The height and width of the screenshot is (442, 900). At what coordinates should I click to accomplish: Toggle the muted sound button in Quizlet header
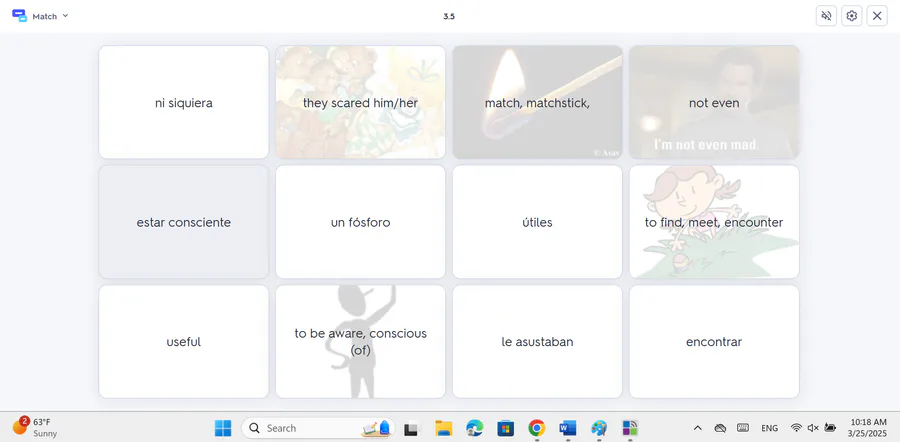[x=826, y=16]
